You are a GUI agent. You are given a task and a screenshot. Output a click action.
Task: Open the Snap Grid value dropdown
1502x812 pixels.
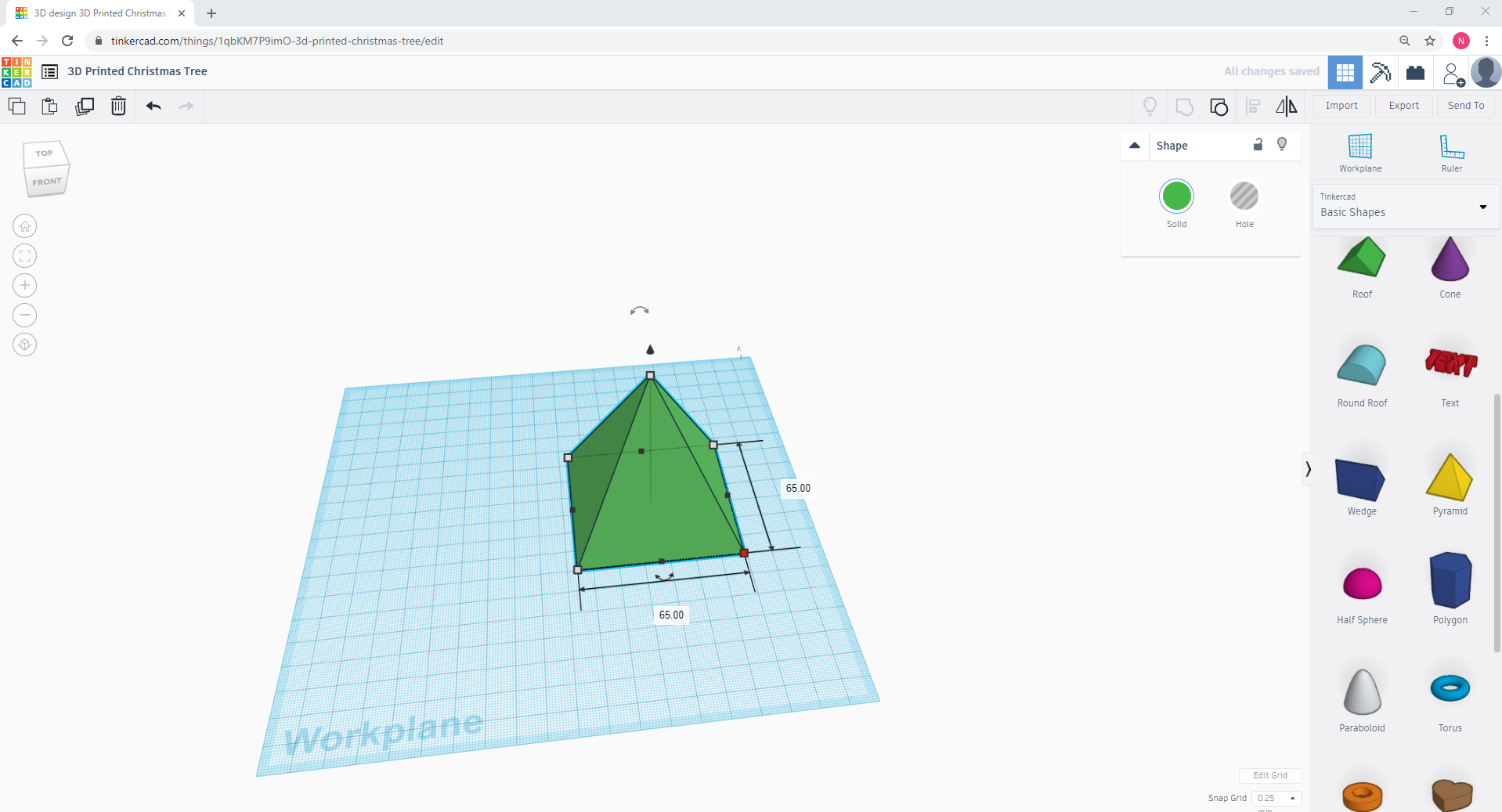1294,798
